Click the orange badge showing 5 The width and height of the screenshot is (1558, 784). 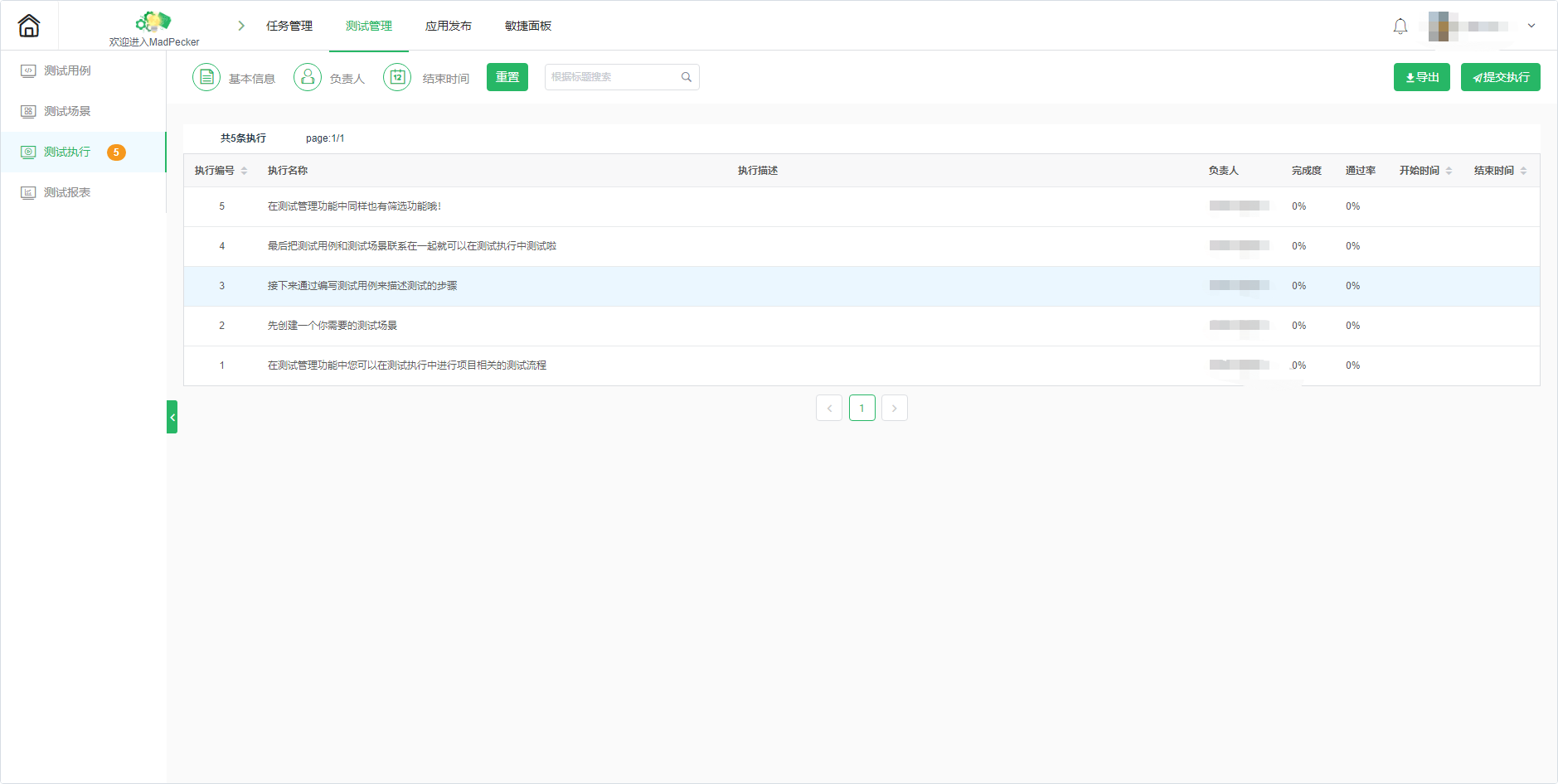click(x=116, y=152)
